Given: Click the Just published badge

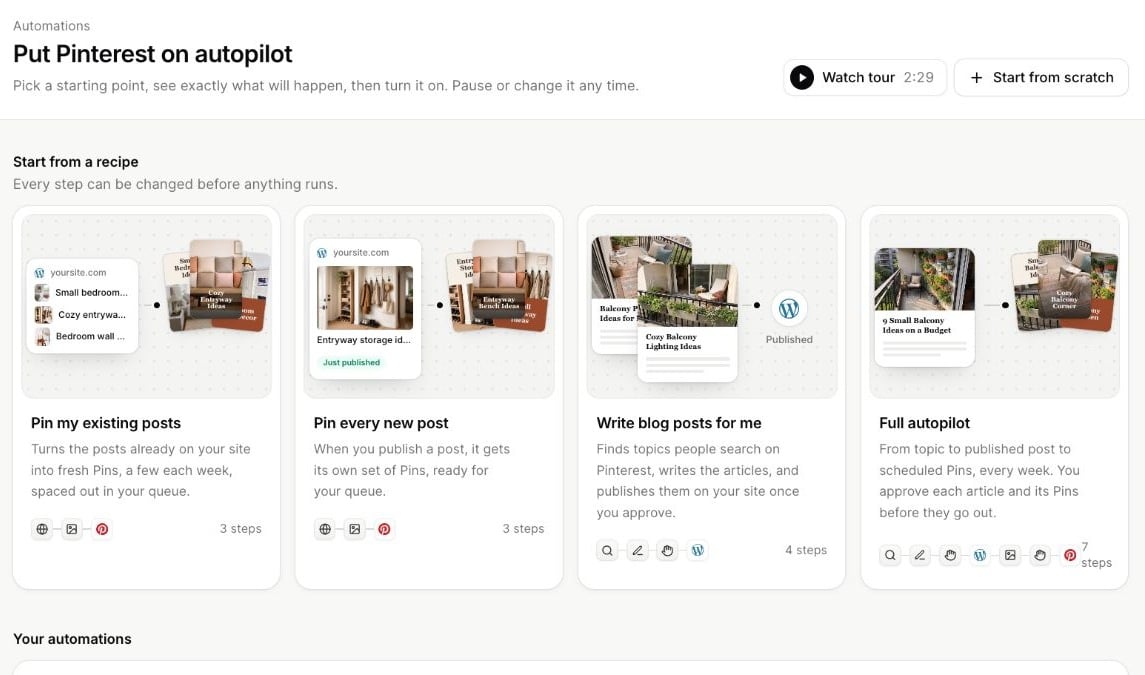Looking at the screenshot, I should (x=351, y=362).
